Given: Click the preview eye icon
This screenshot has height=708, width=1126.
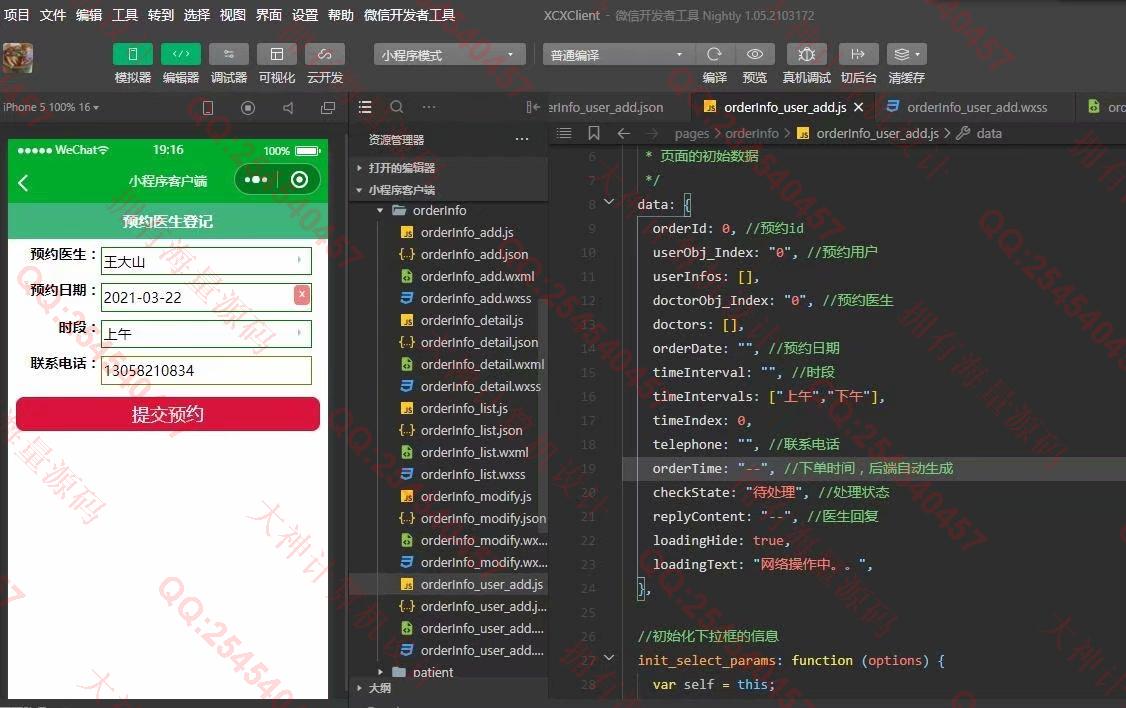Looking at the screenshot, I should [755, 55].
